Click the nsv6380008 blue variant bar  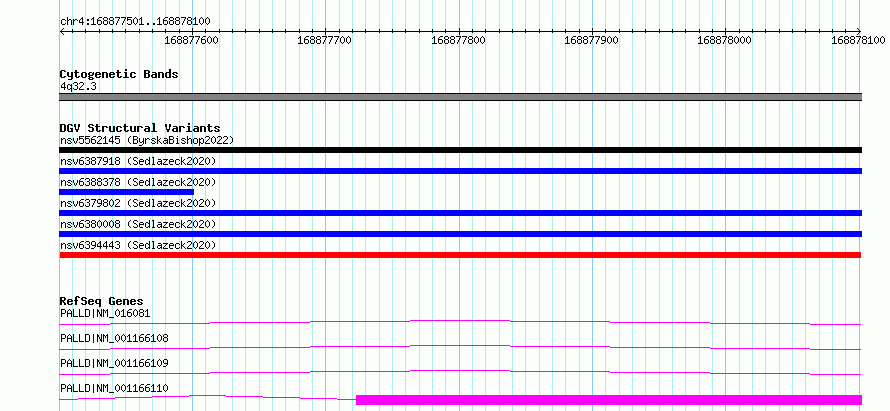pyautogui.click(x=460, y=234)
